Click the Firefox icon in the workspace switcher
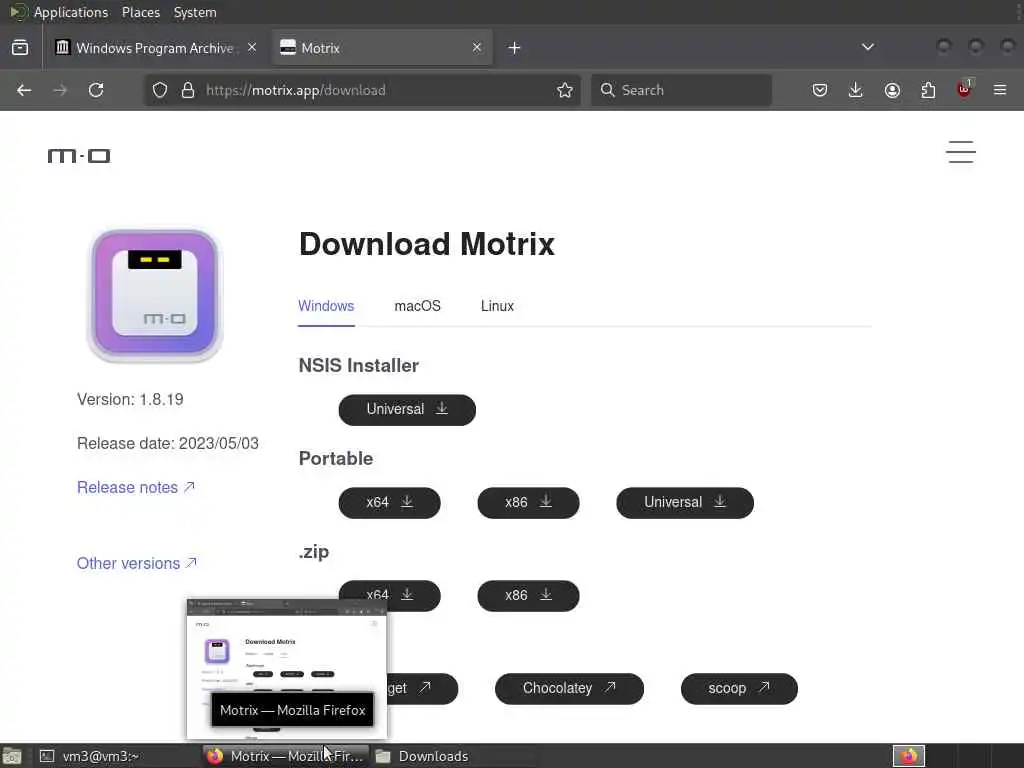Viewport: 1024px width, 768px height. (x=908, y=756)
